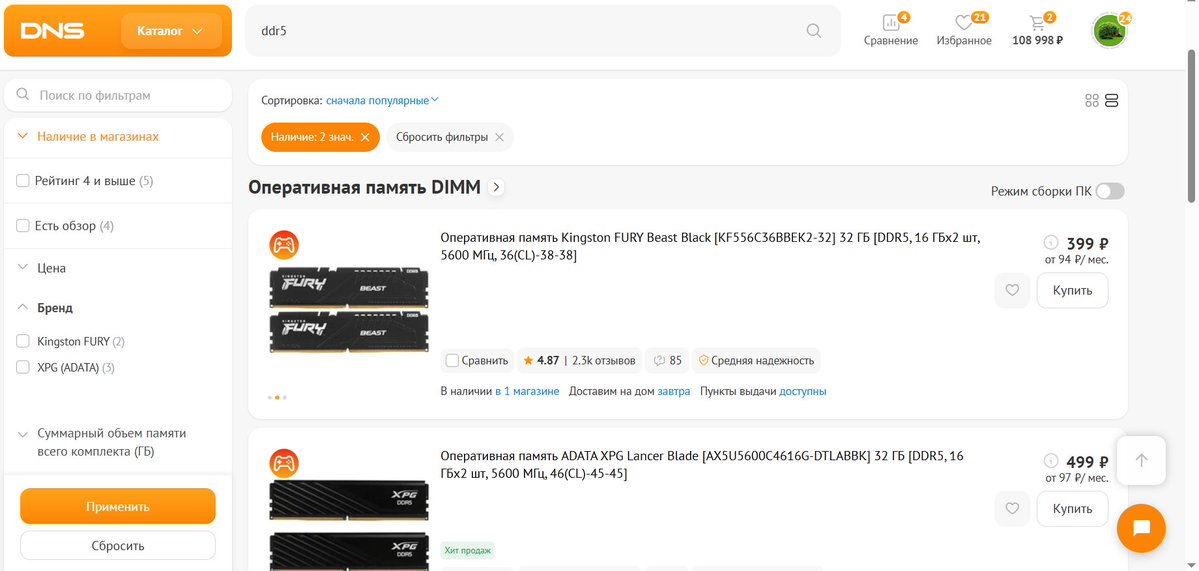Screen dimensions: 1199x571
Task: Open Kingston FURY Beast Black product title
Action: tap(710, 247)
